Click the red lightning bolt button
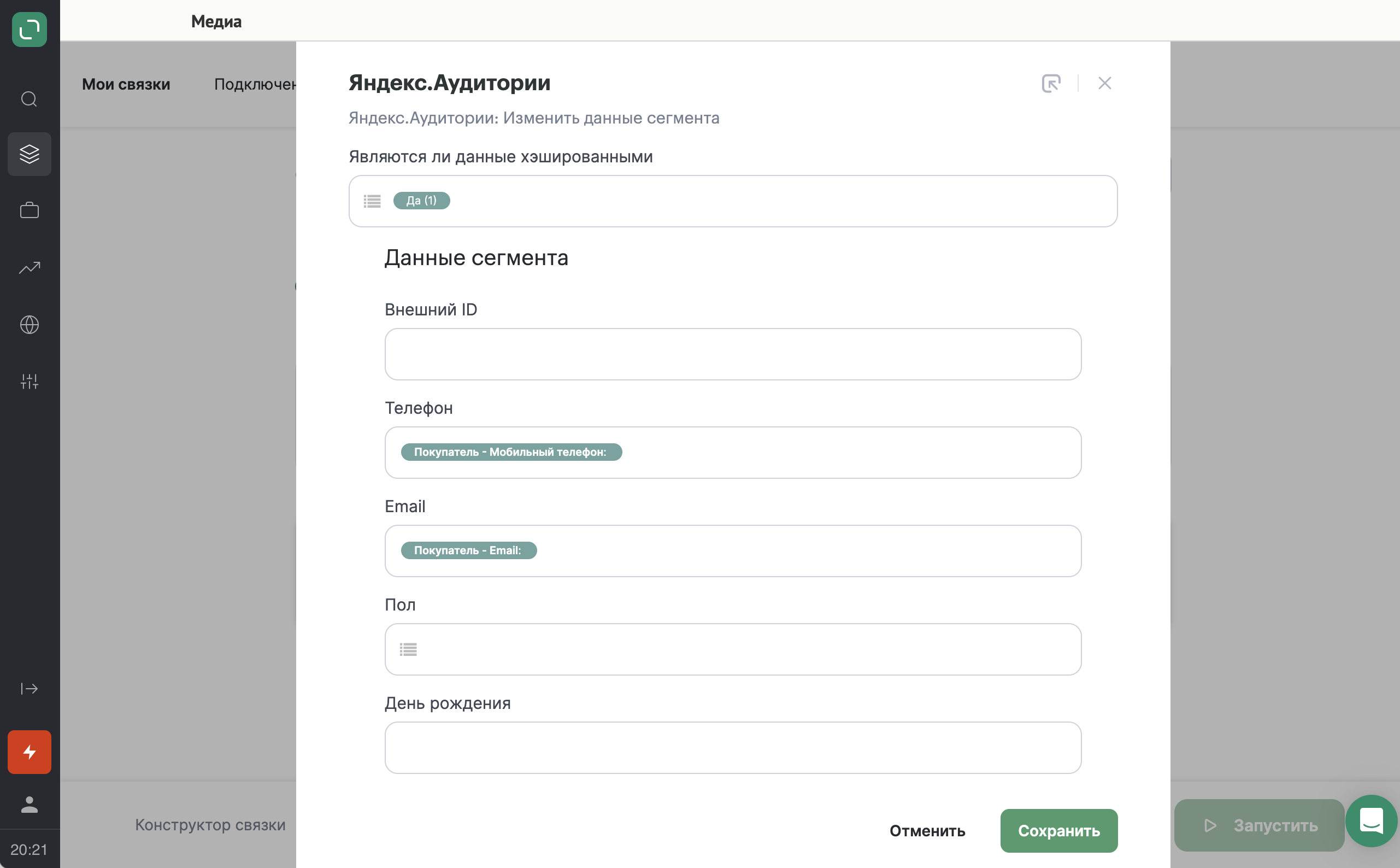1400x868 pixels. [30, 752]
